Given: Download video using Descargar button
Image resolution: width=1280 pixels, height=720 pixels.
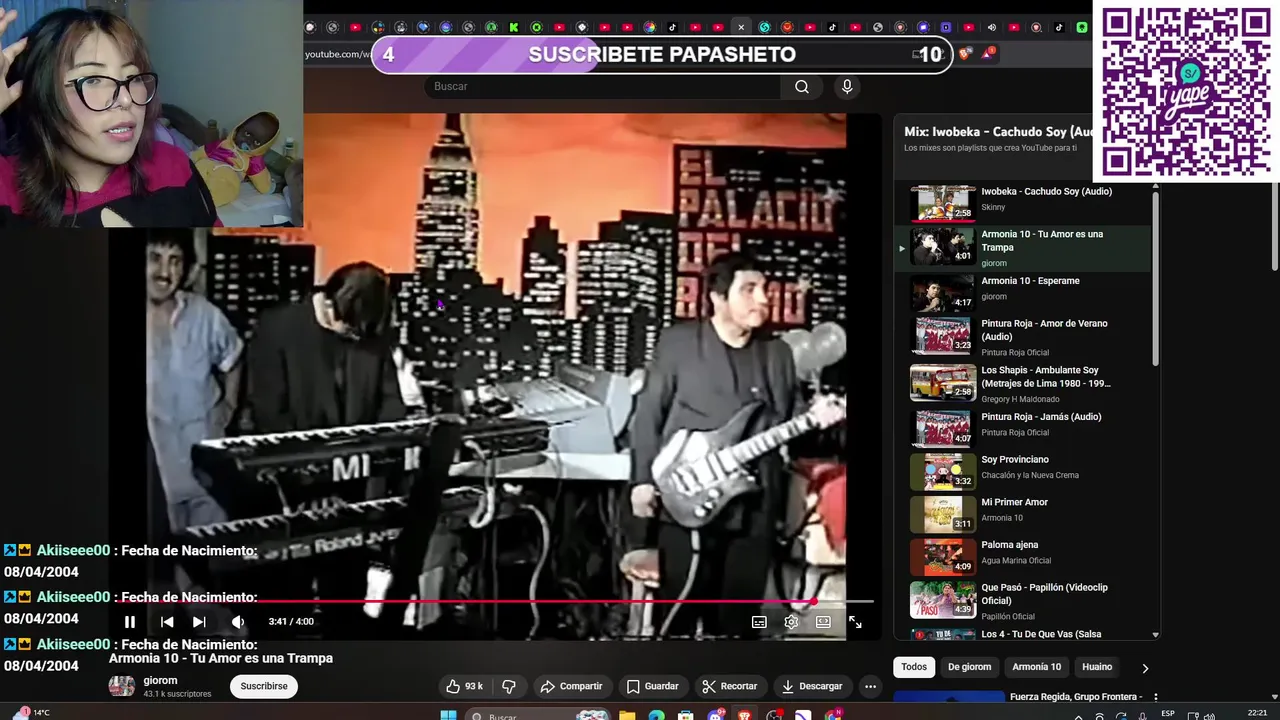Looking at the screenshot, I should pos(812,686).
